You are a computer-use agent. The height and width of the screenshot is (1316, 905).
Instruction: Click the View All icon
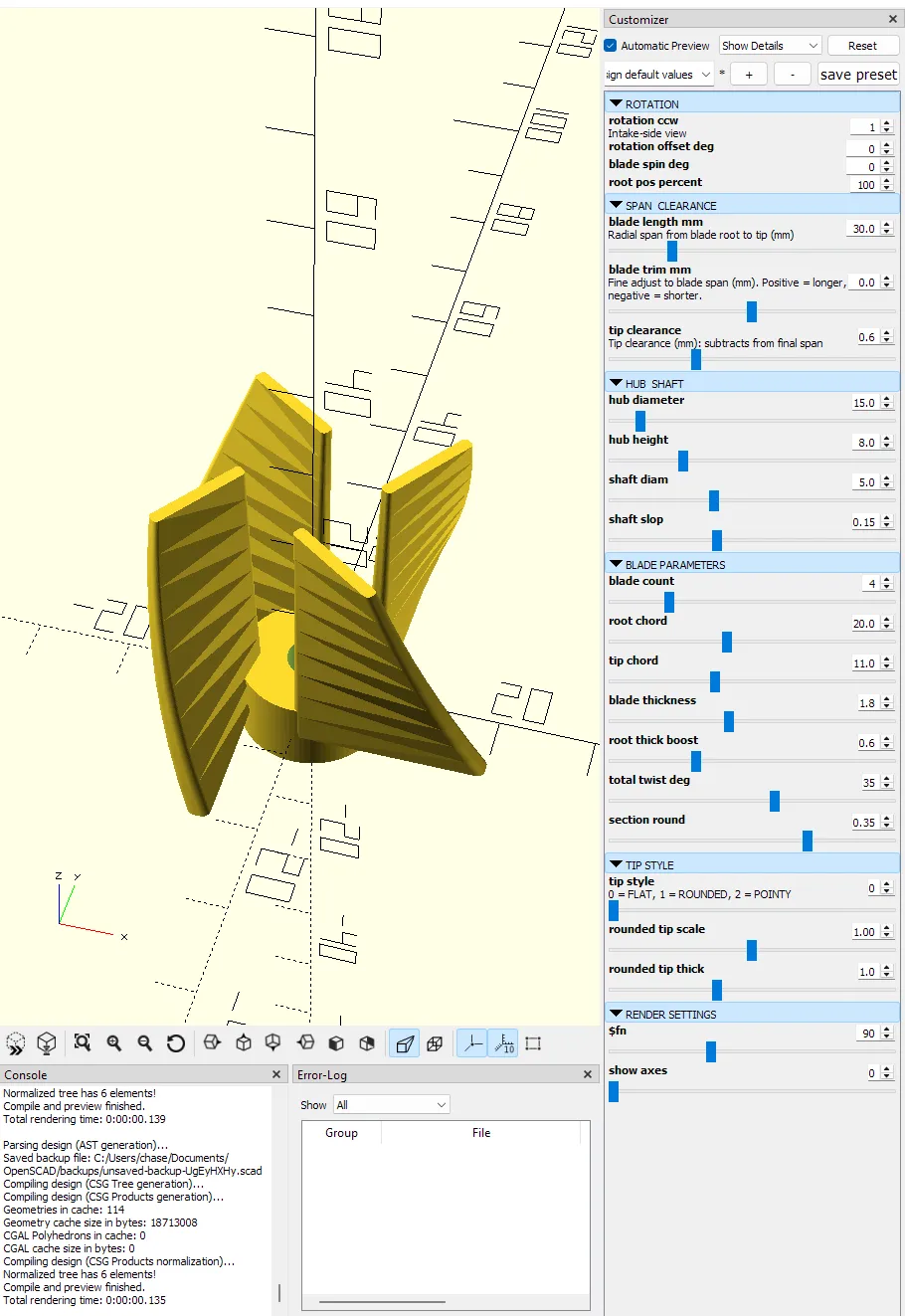tap(83, 1042)
